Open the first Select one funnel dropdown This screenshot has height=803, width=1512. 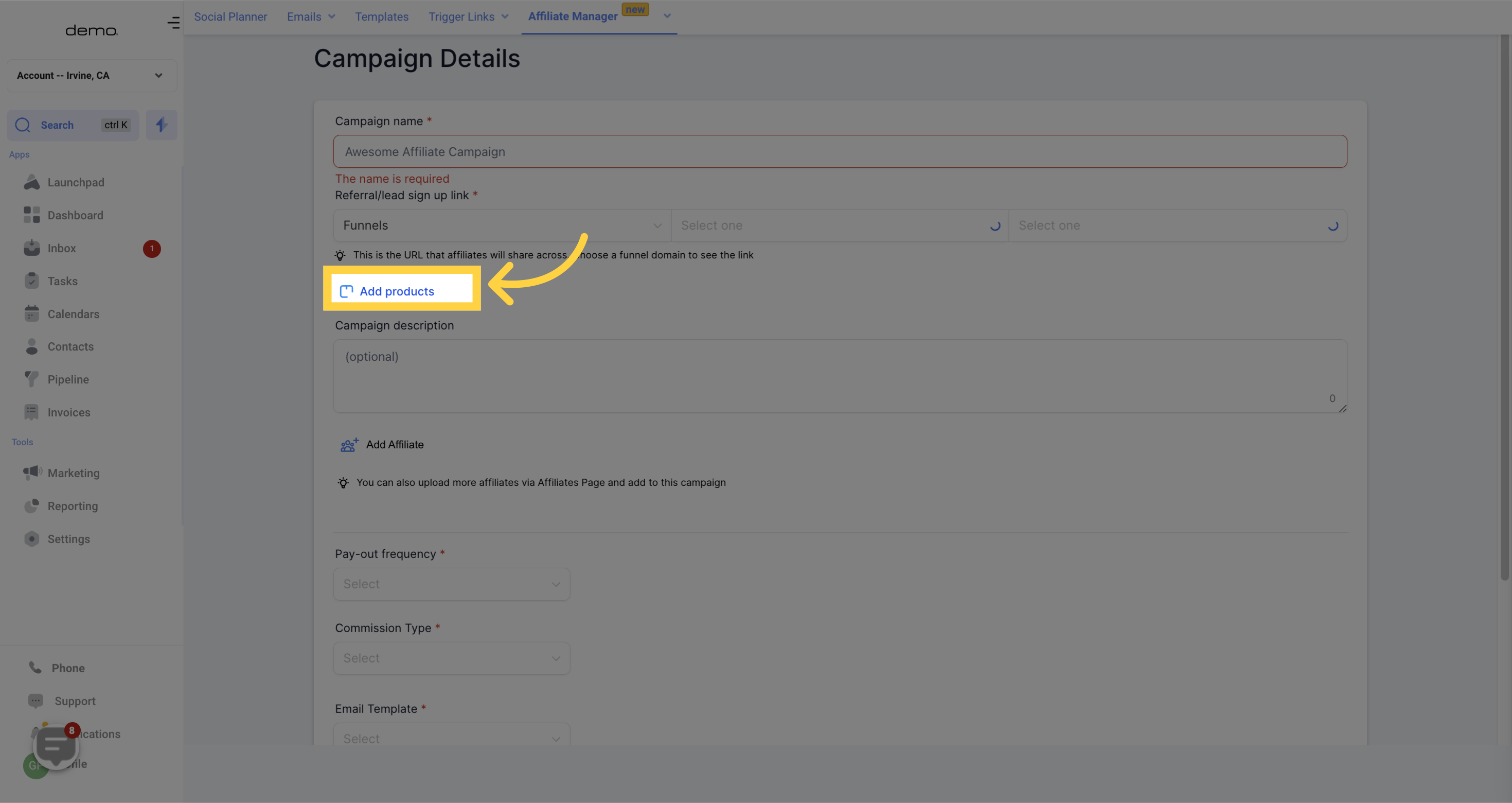click(x=840, y=225)
